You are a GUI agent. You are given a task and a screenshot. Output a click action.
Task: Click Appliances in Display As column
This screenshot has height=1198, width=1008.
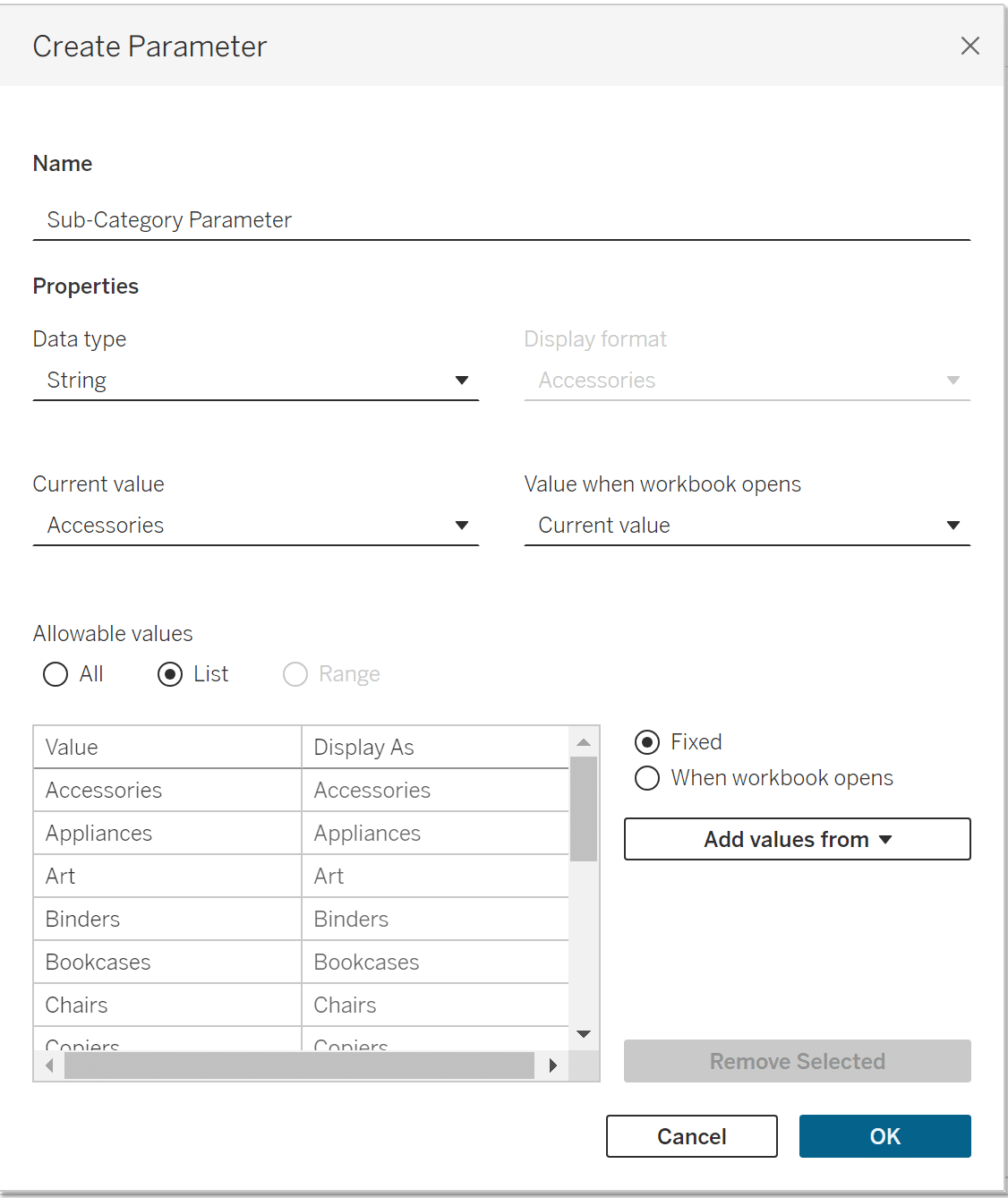click(435, 833)
